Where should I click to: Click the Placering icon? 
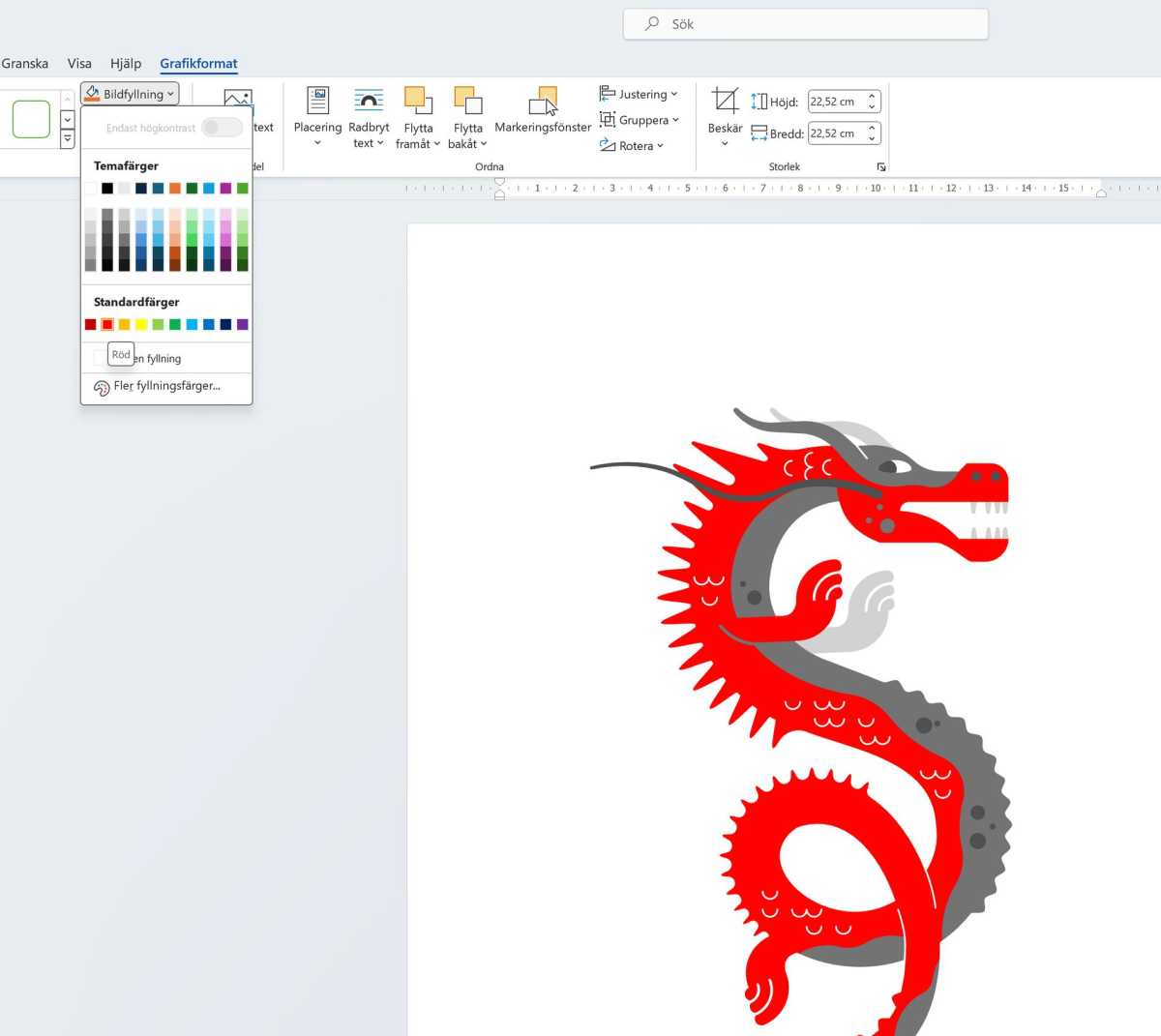316,102
